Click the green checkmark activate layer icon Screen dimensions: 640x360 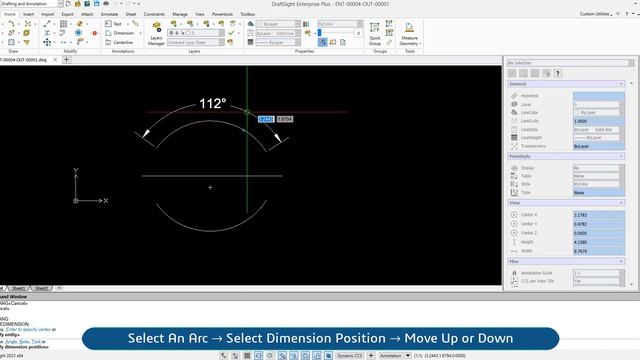point(231,33)
